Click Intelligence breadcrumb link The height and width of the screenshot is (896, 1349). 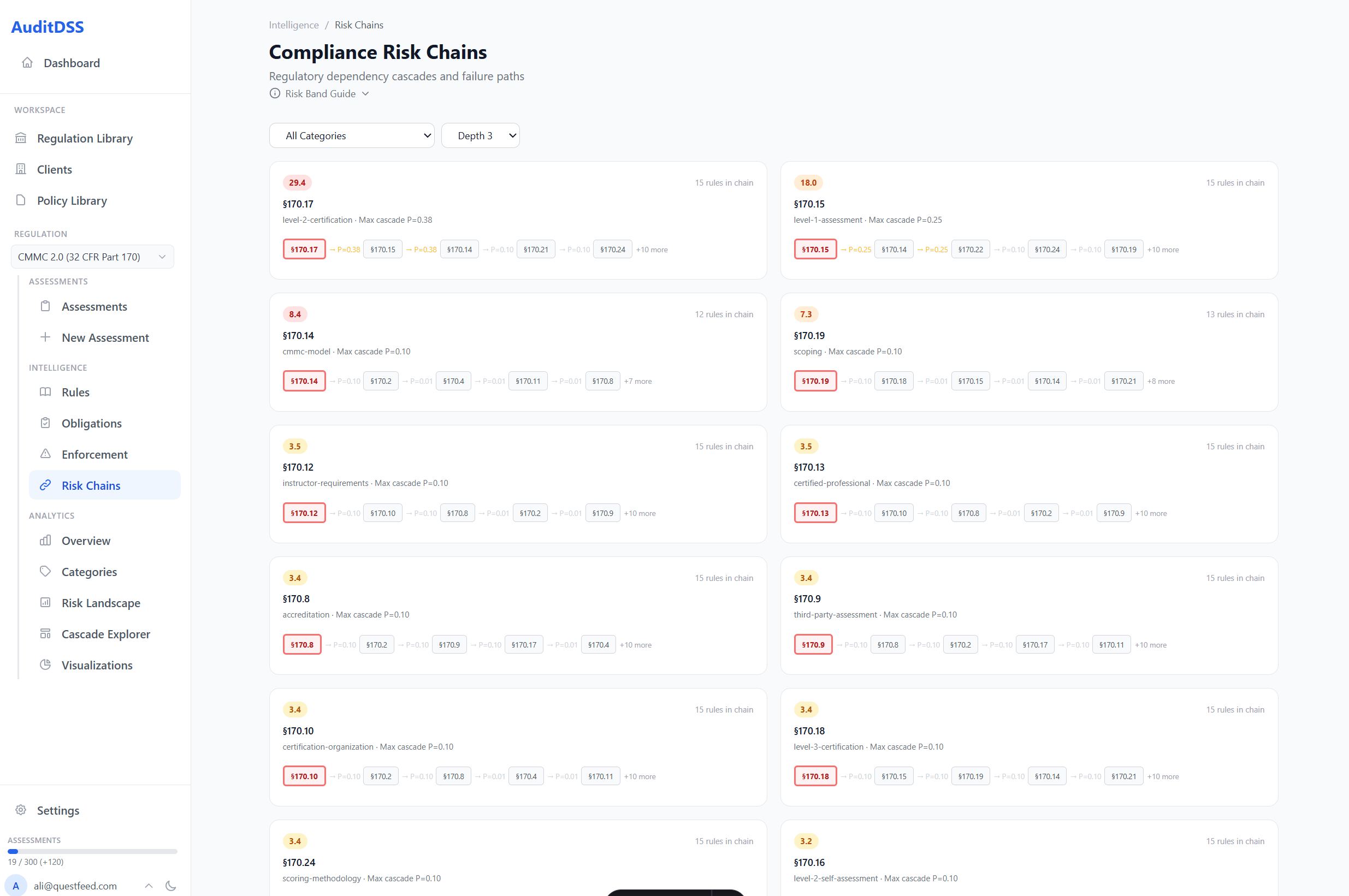point(294,25)
